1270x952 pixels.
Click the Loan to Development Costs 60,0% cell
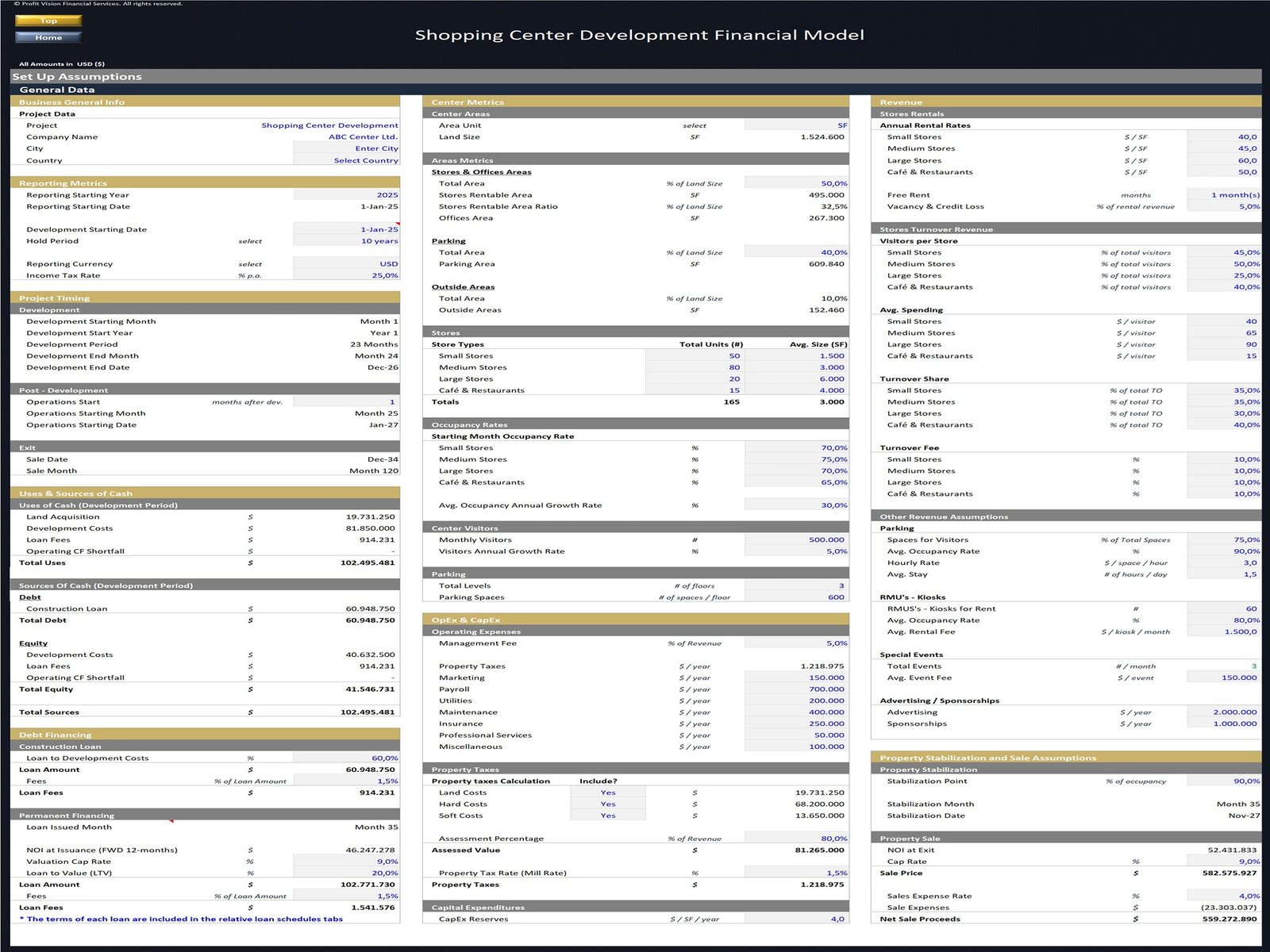(346, 758)
